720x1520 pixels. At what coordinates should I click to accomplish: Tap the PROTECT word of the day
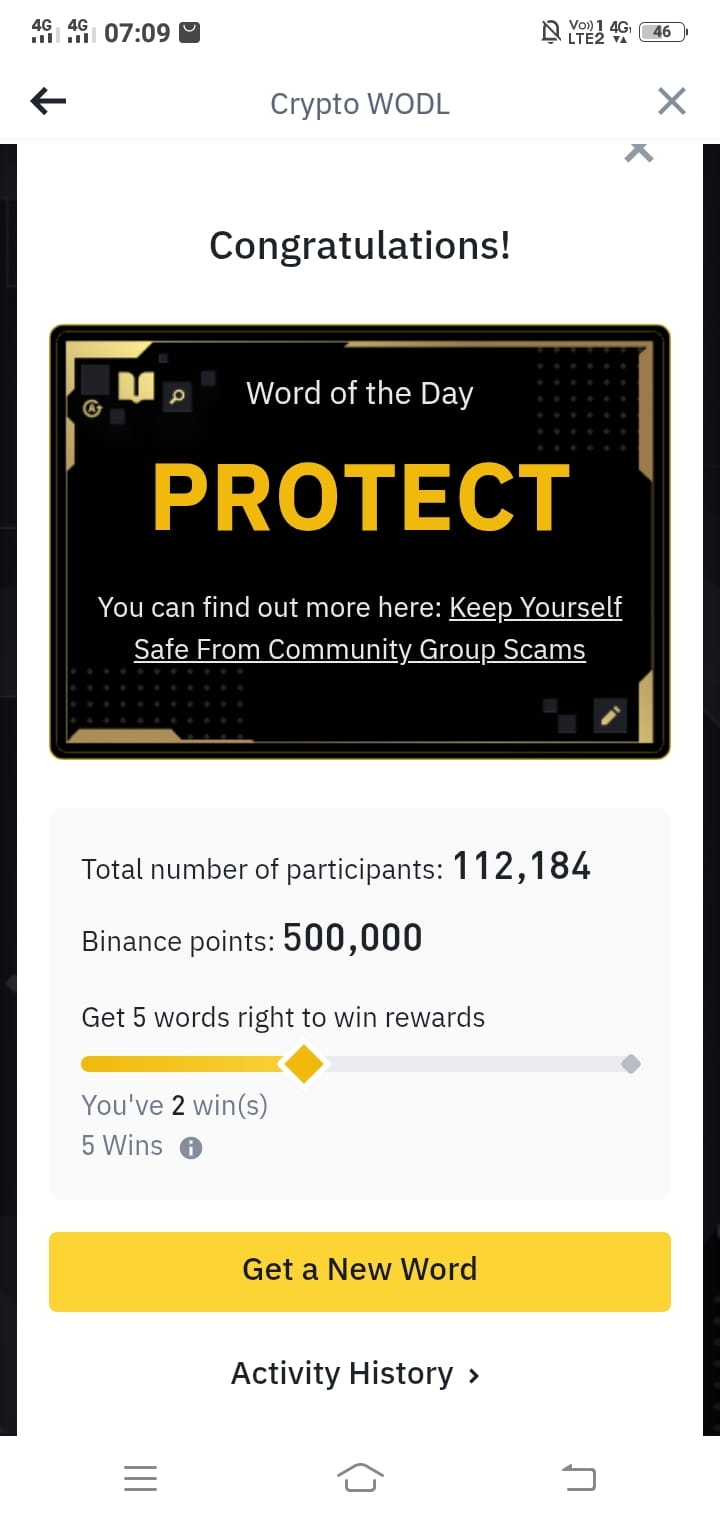point(360,498)
